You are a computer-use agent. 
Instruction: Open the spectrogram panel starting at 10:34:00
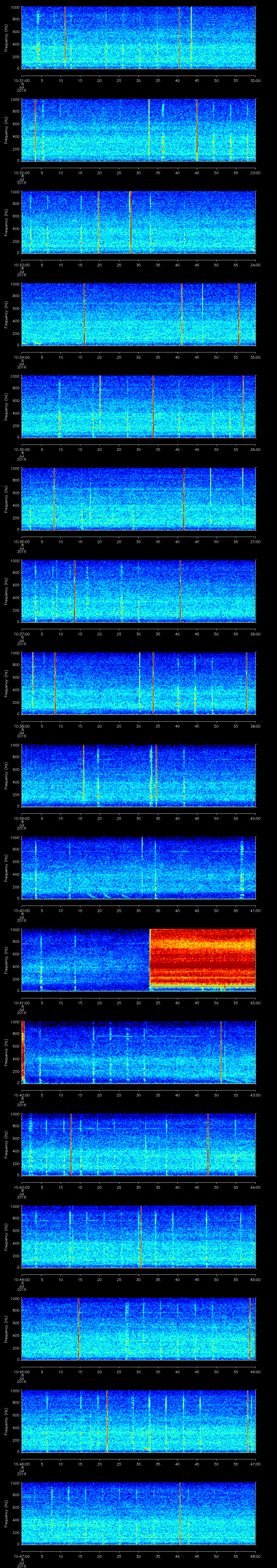point(138,315)
